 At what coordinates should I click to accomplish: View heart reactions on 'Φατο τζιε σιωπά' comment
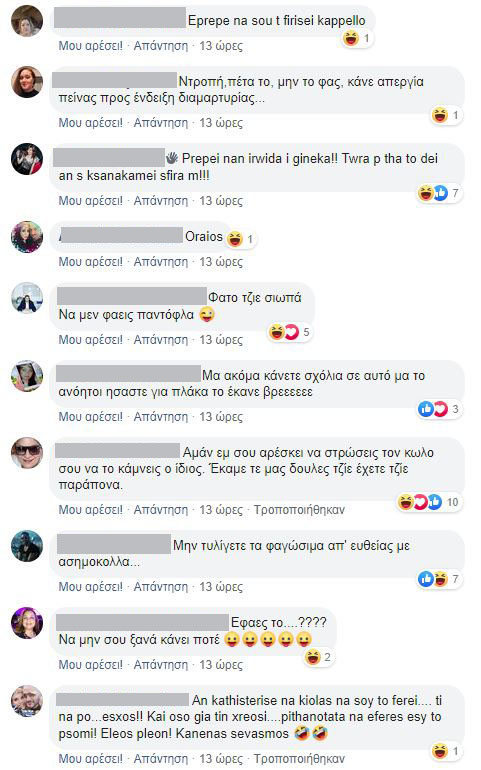(x=292, y=332)
